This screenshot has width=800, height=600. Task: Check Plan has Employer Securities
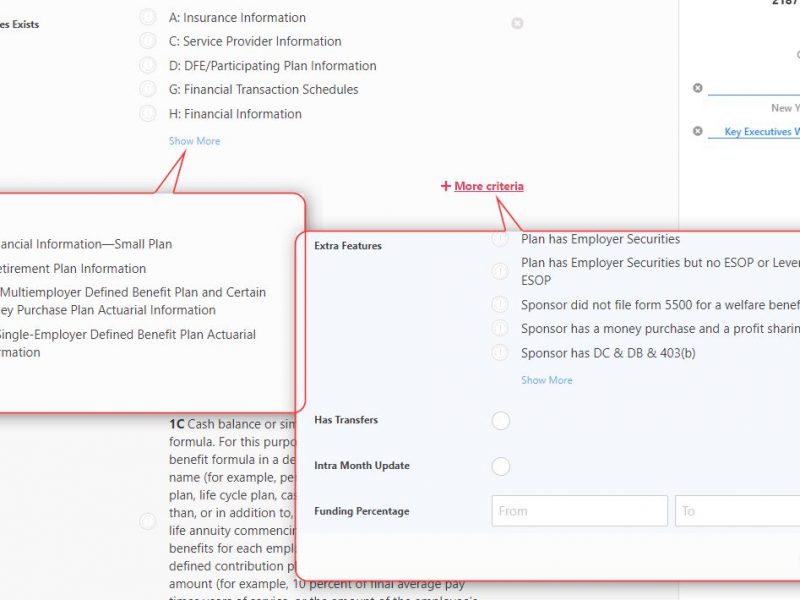(x=500, y=239)
